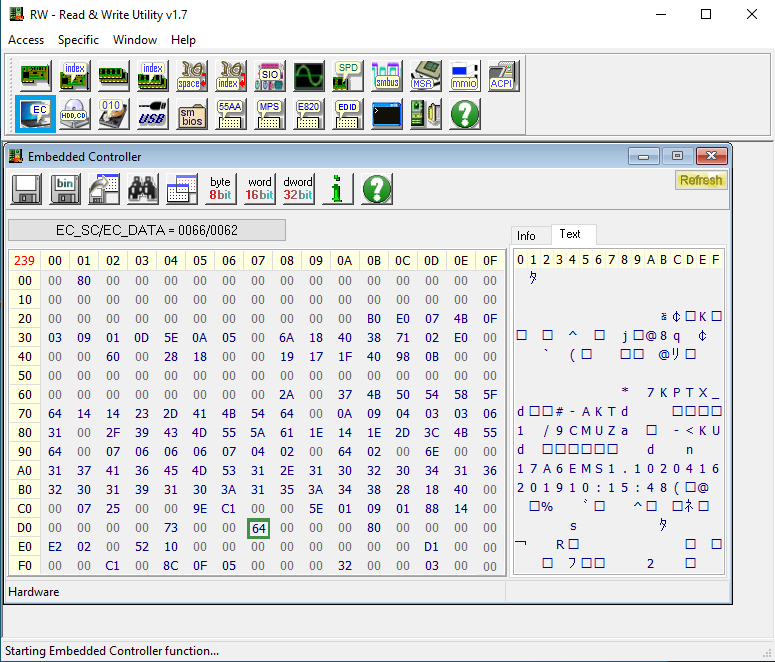This screenshot has width=775, height=662.
Task: Select the 98 cell in row 40
Action: [x=403, y=357]
